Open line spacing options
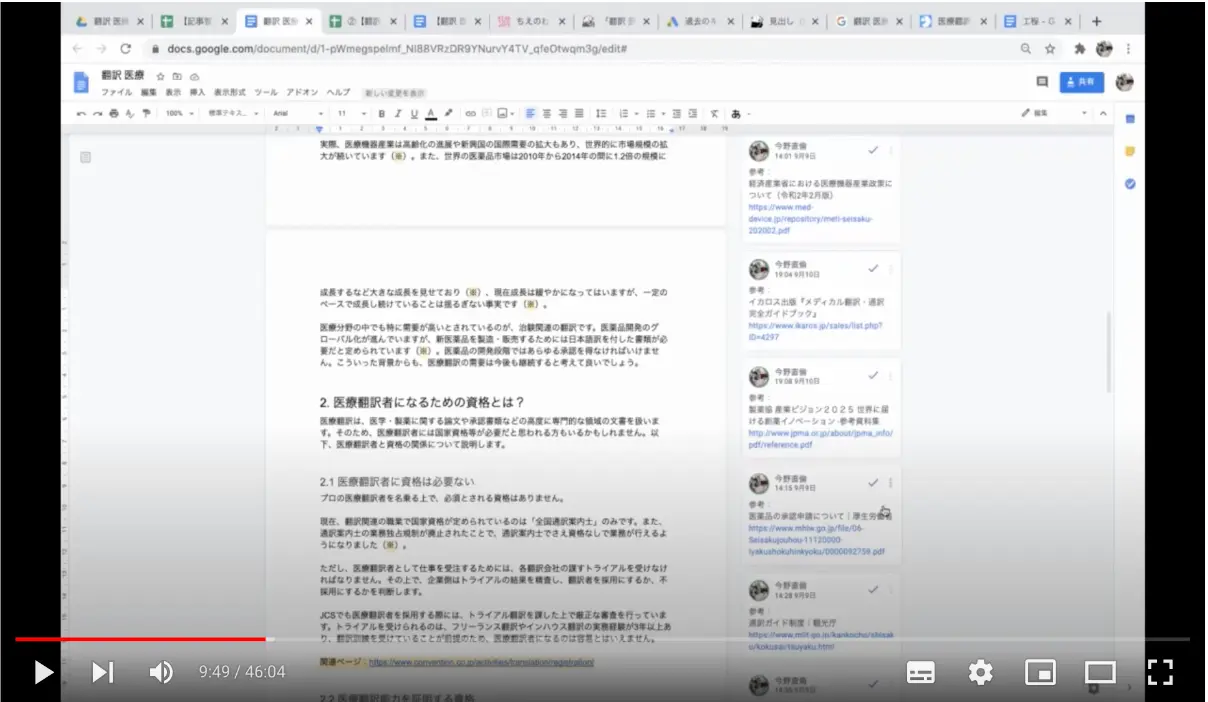 (601, 113)
